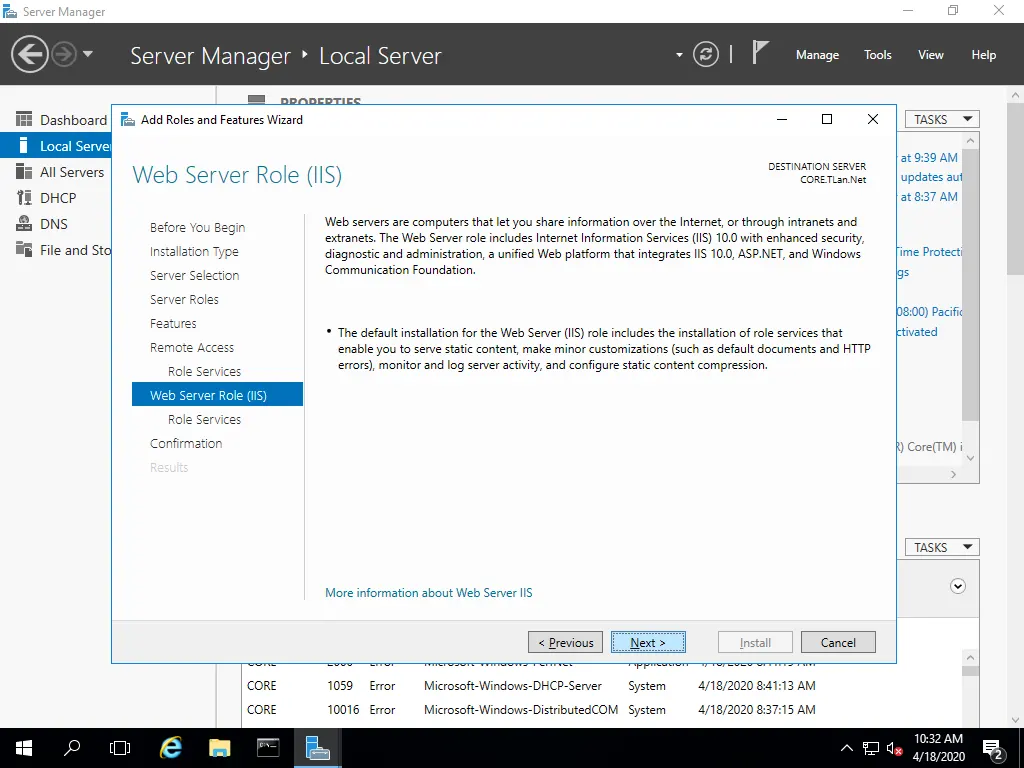Viewport: 1024px width, 768px height.
Task: Open the Notifications flag icon
Action: pyautogui.click(x=759, y=53)
